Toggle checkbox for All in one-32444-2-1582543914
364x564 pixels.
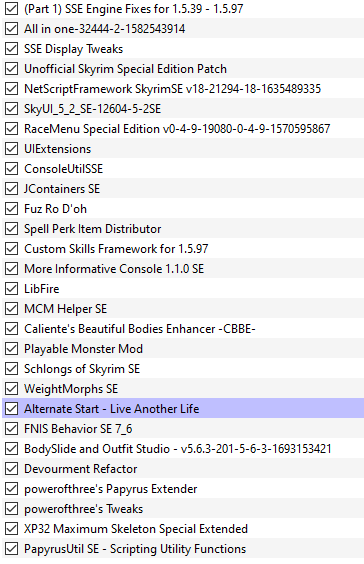[x=12, y=29]
